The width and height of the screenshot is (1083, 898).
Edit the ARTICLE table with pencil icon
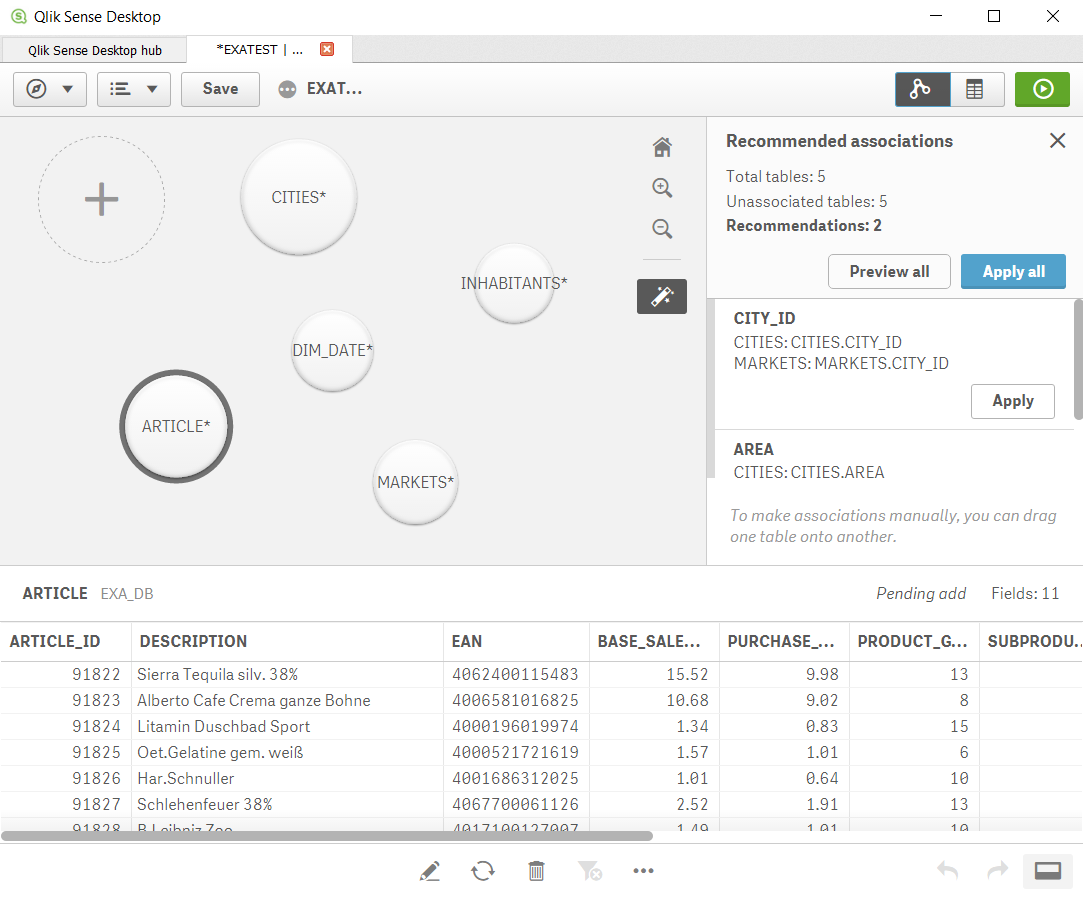(430, 871)
